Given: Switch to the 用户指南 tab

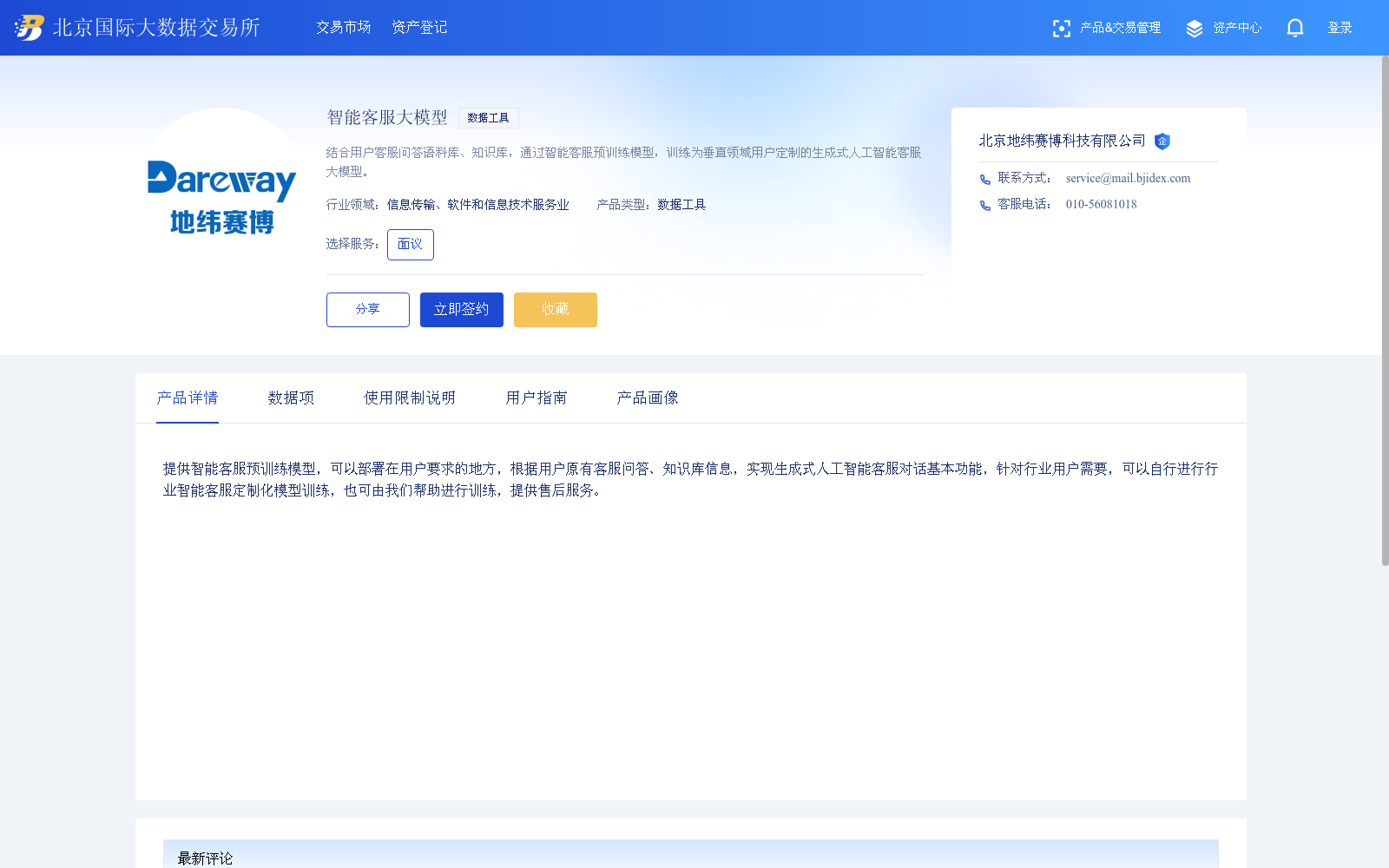Looking at the screenshot, I should (x=537, y=398).
